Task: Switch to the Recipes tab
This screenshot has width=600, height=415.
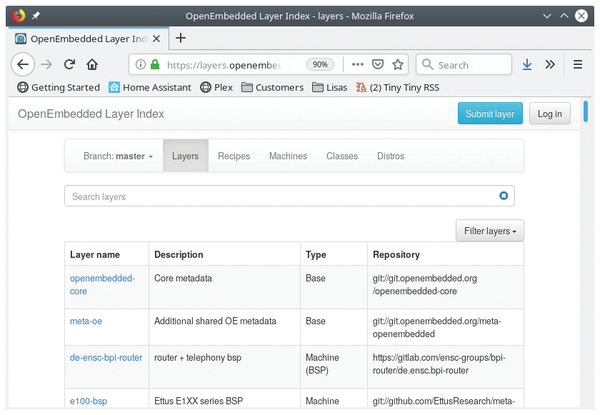Action: pyautogui.click(x=234, y=156)
